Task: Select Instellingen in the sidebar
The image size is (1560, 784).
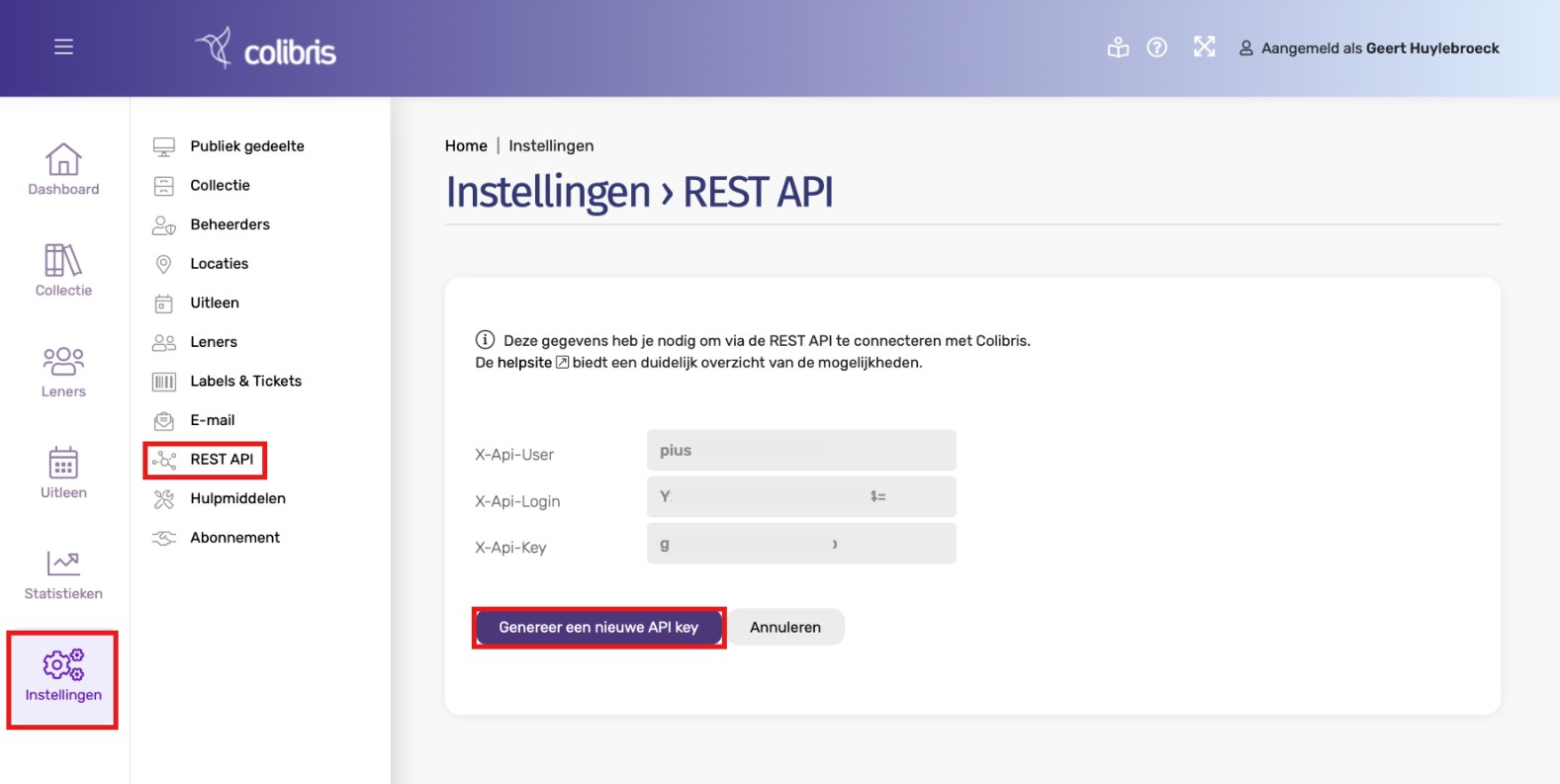Action: (x=63, y=677)
